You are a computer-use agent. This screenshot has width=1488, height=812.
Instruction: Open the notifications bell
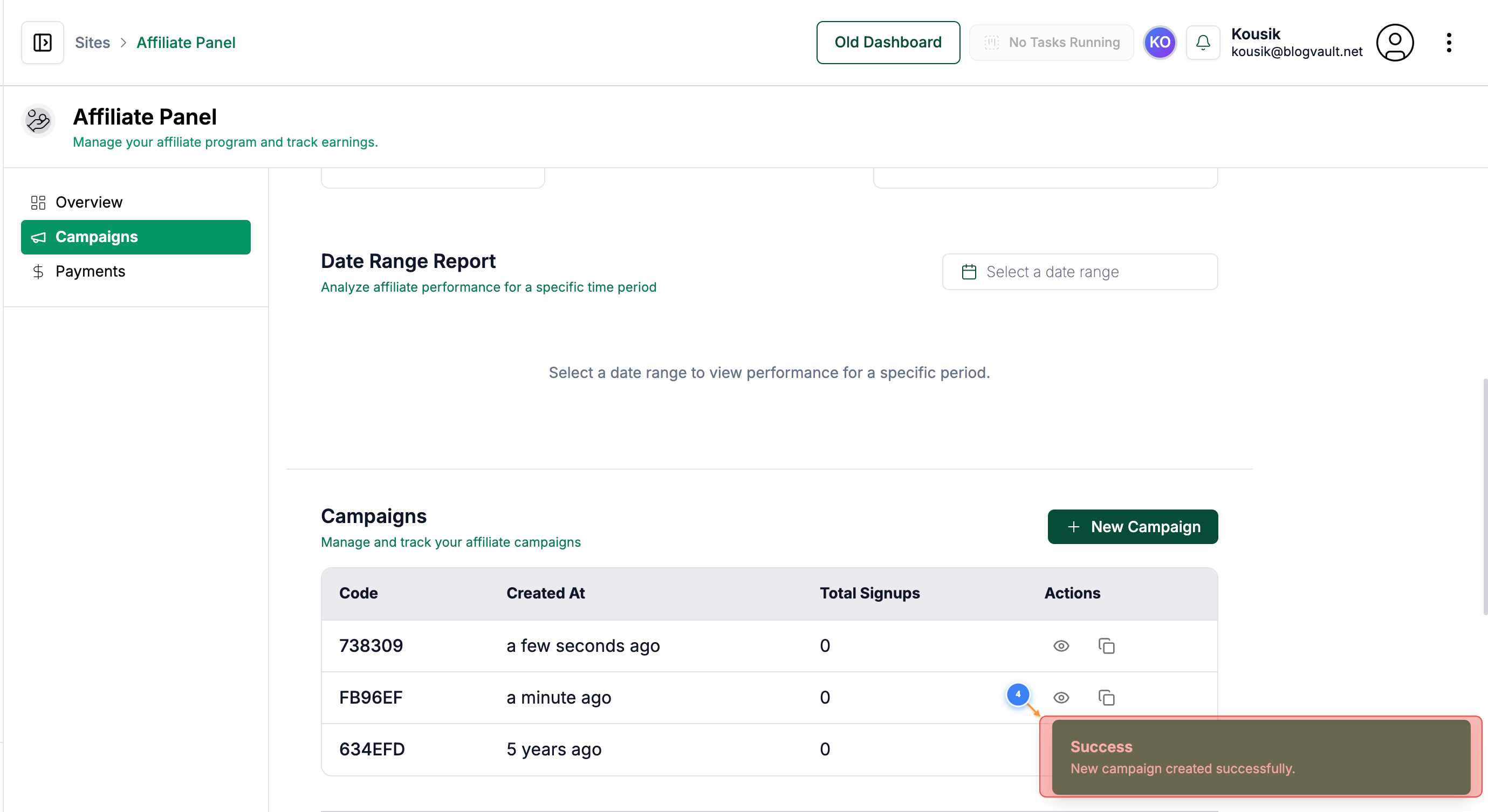(1203, 42)
